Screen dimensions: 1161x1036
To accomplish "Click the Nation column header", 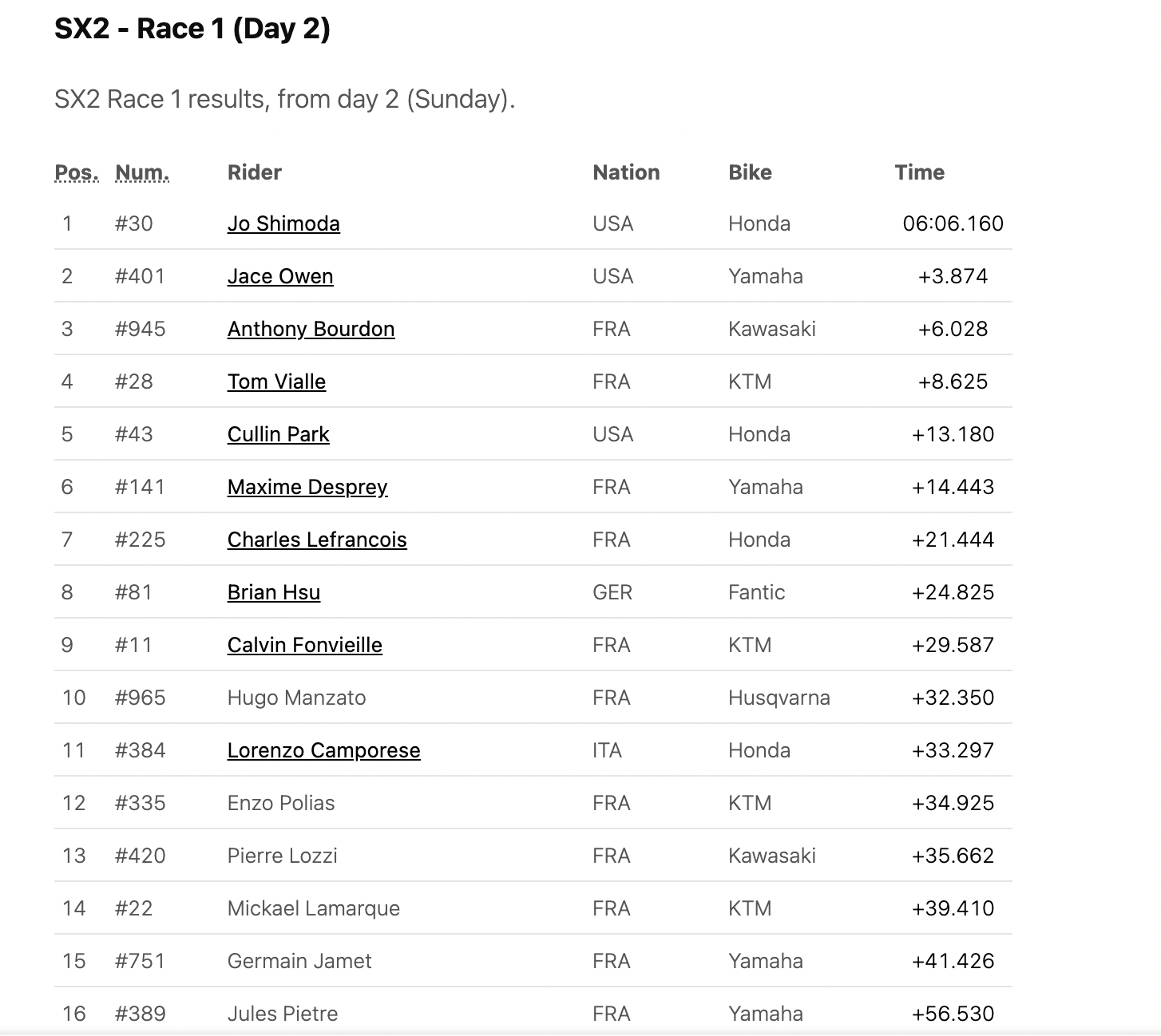I will (x=626, y=172).
